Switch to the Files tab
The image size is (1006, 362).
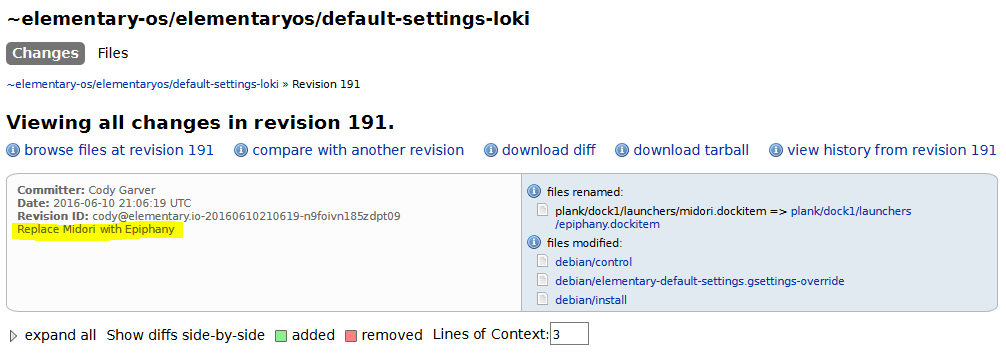[113, 53]
